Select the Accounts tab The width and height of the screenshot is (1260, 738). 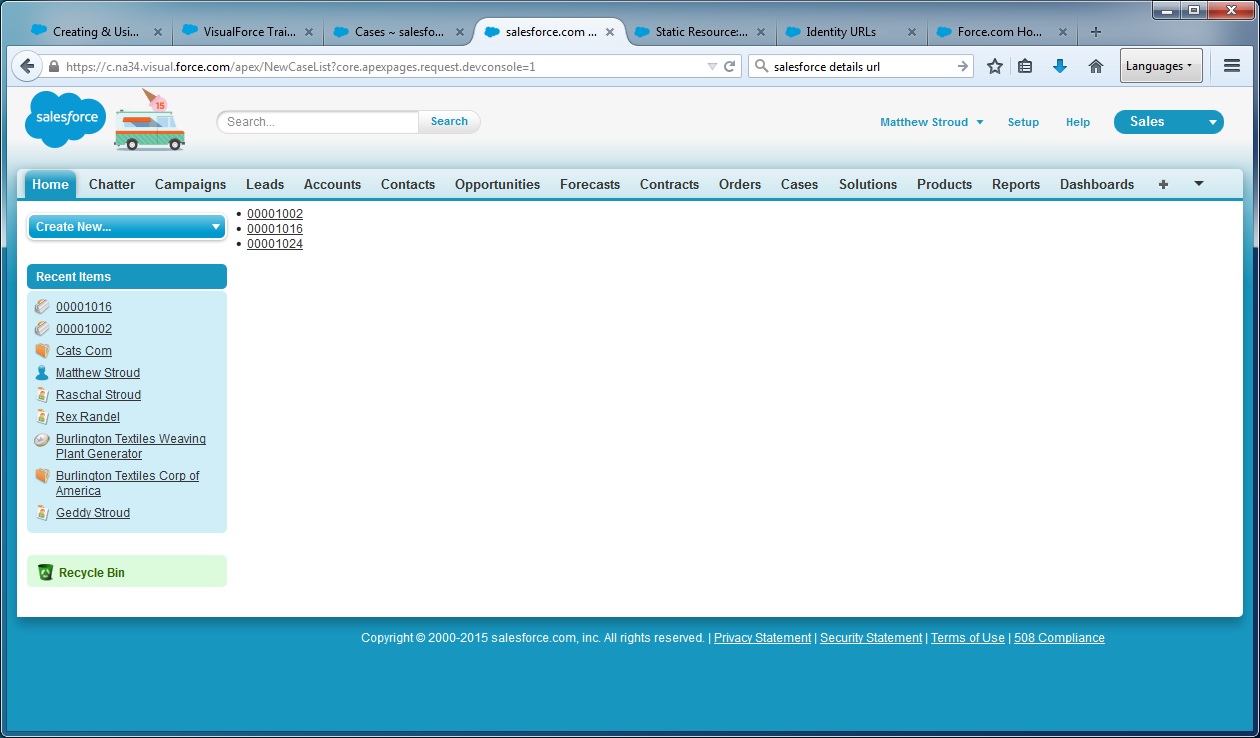point(332,184)
